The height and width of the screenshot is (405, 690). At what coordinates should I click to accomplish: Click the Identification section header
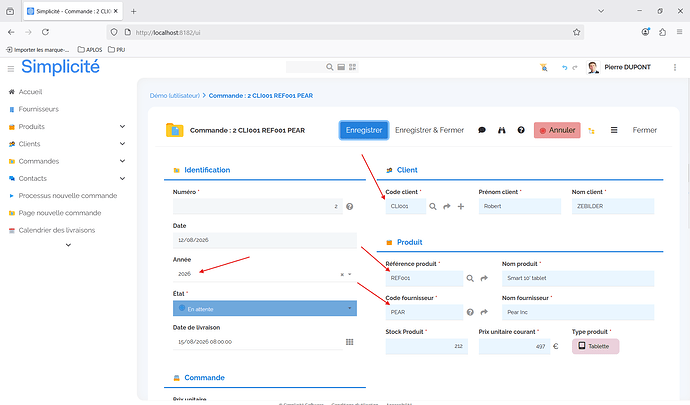(207, 170)
